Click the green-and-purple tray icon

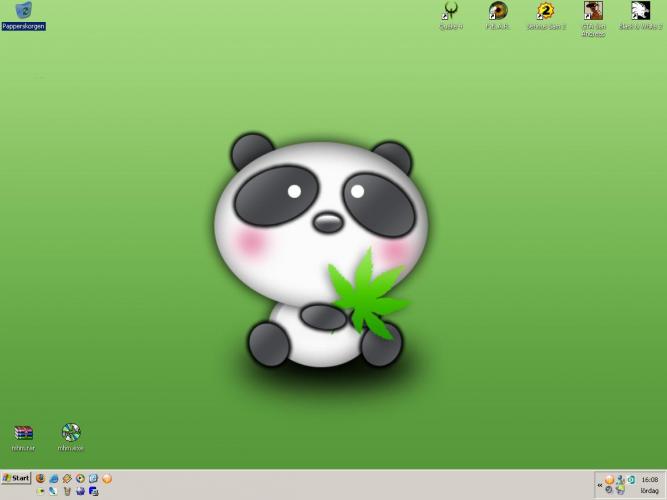click(x=621, y=490)
